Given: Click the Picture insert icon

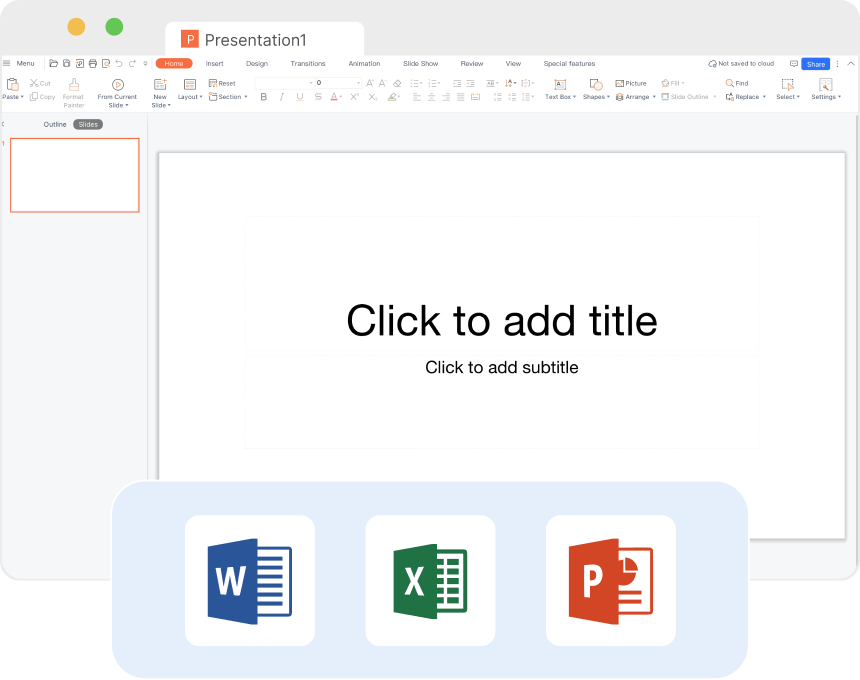Looking at the screenshot, I should (x=620, y=83).
